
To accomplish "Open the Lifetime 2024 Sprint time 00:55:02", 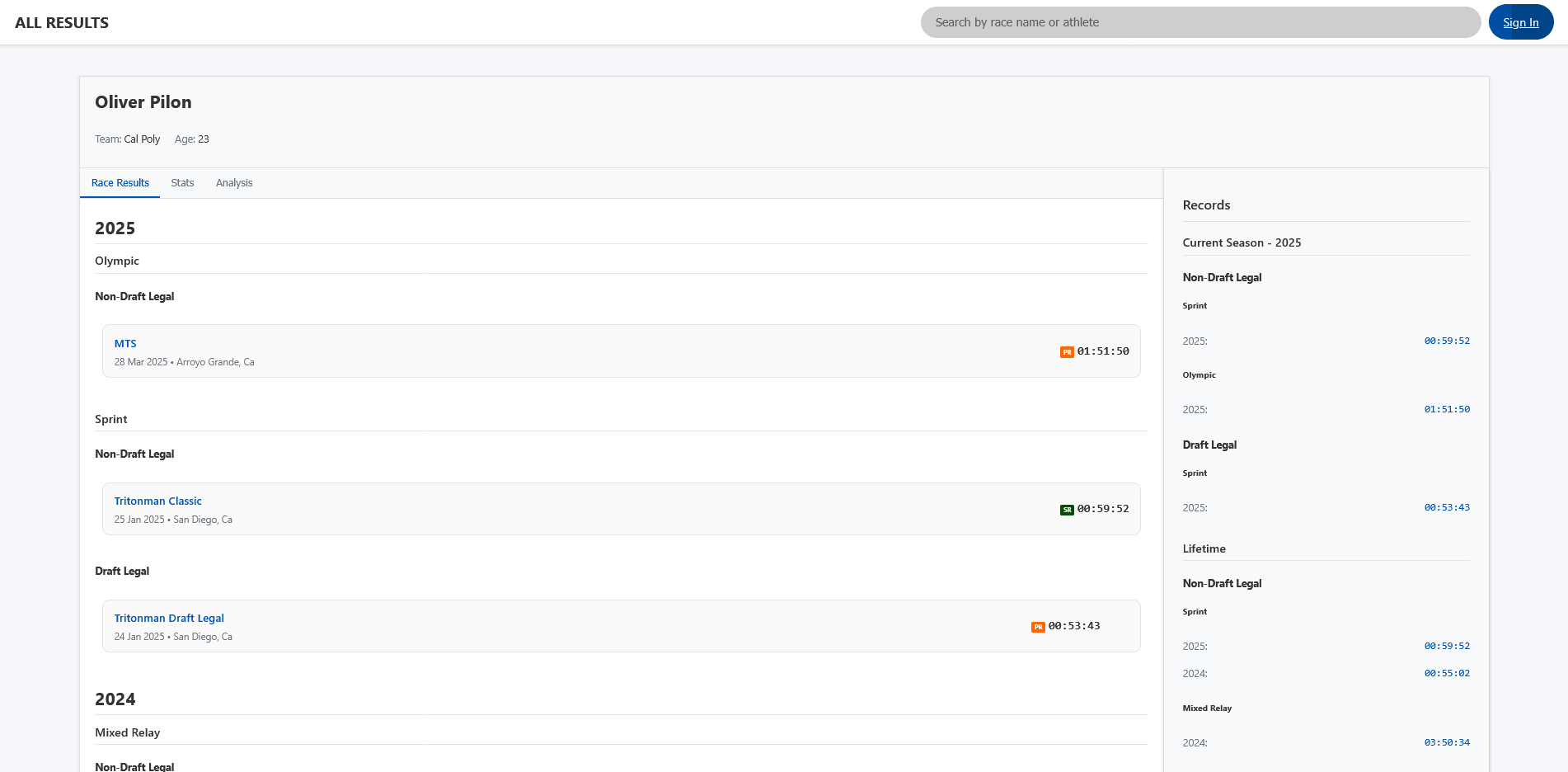I will [1447, 673].
